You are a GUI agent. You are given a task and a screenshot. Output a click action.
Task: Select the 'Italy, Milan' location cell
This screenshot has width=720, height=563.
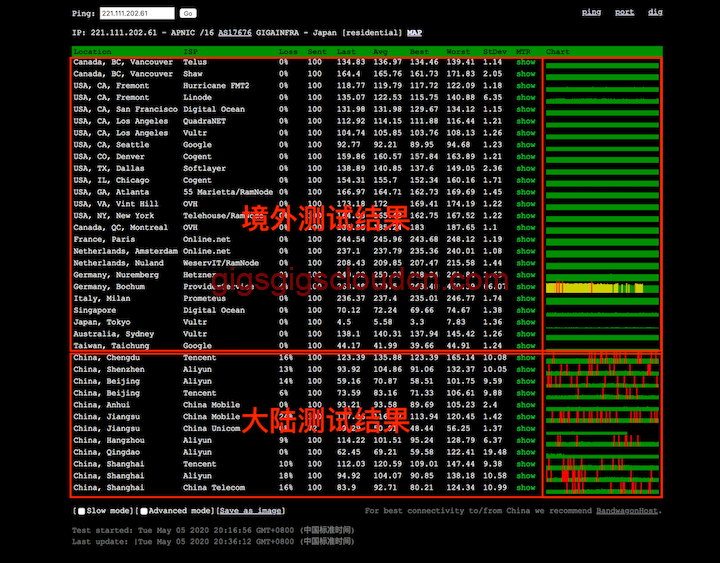[x=101, y=298]
